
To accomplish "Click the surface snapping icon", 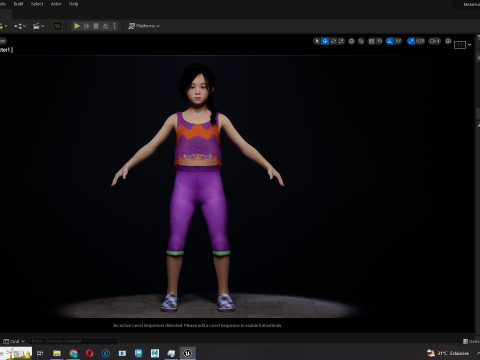I will [361, 41].
